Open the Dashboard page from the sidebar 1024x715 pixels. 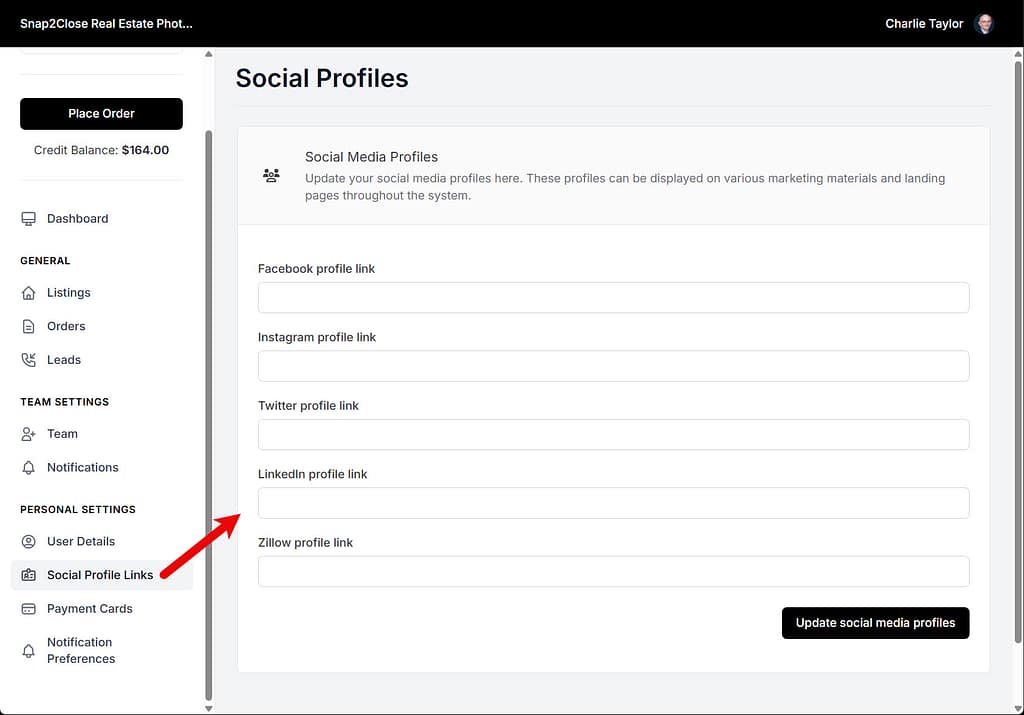78,218
